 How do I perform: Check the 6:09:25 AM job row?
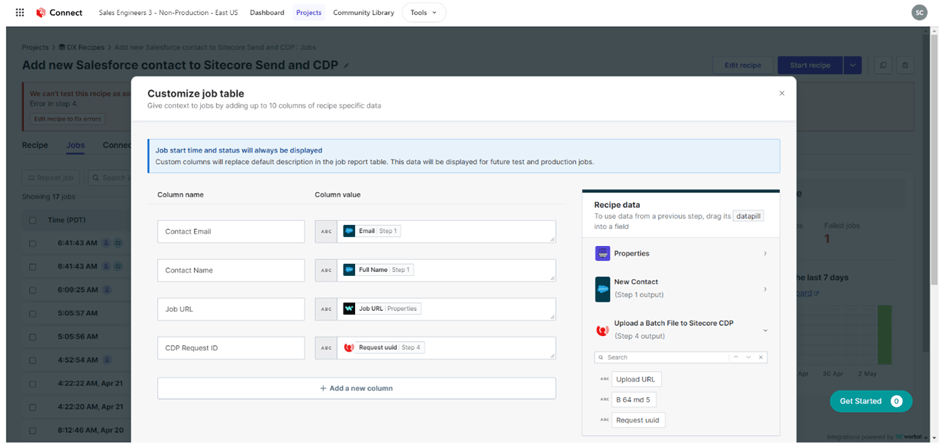(33, 290)
